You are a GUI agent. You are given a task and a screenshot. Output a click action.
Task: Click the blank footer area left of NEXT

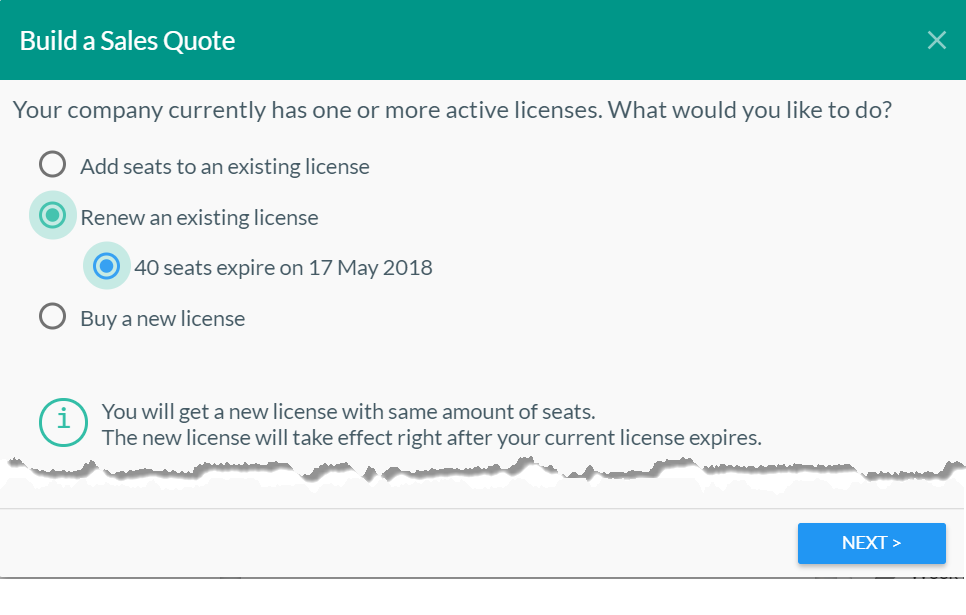pyautogui.click(x=400, y=543)
